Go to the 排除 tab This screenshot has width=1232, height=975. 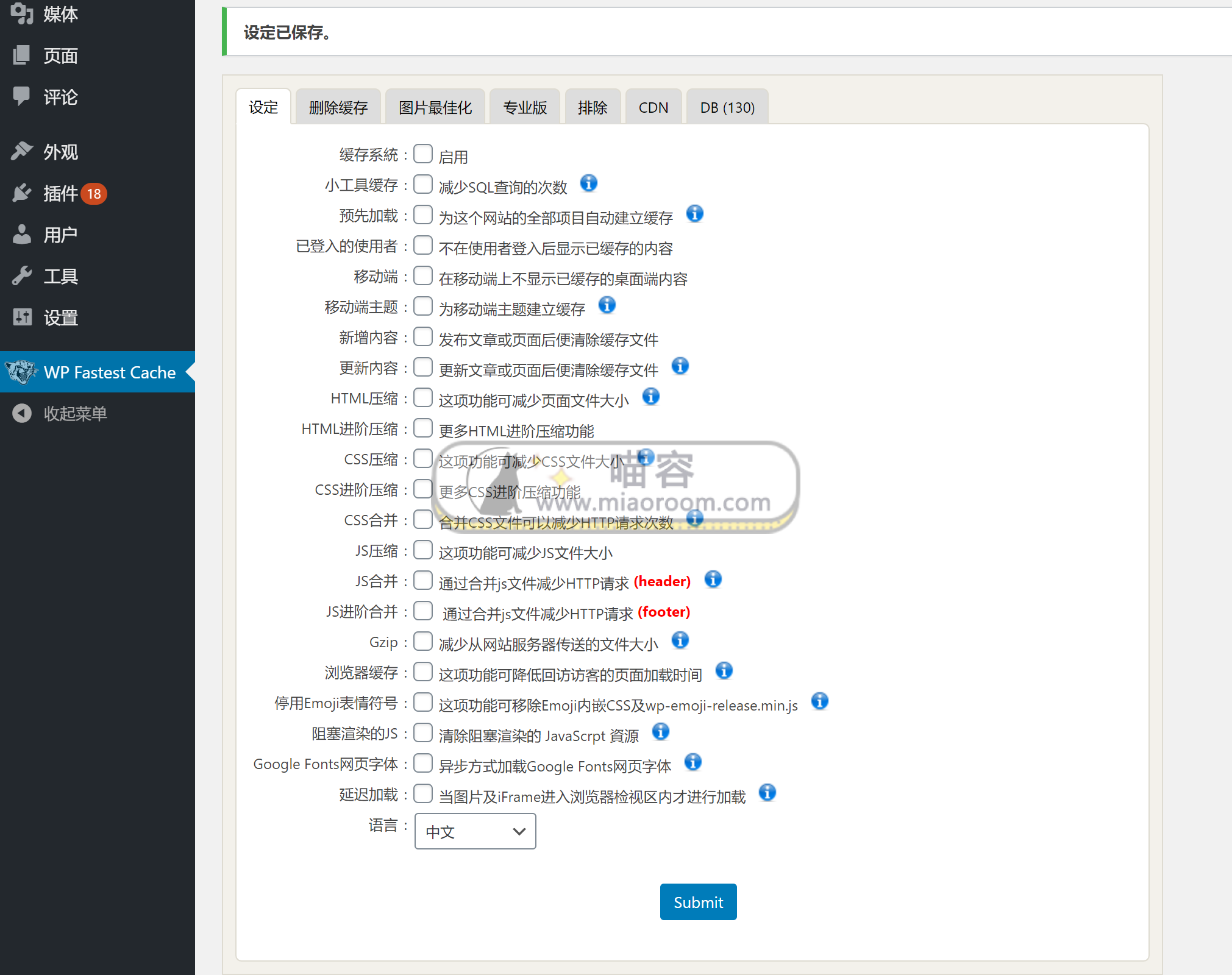[593, 107]
